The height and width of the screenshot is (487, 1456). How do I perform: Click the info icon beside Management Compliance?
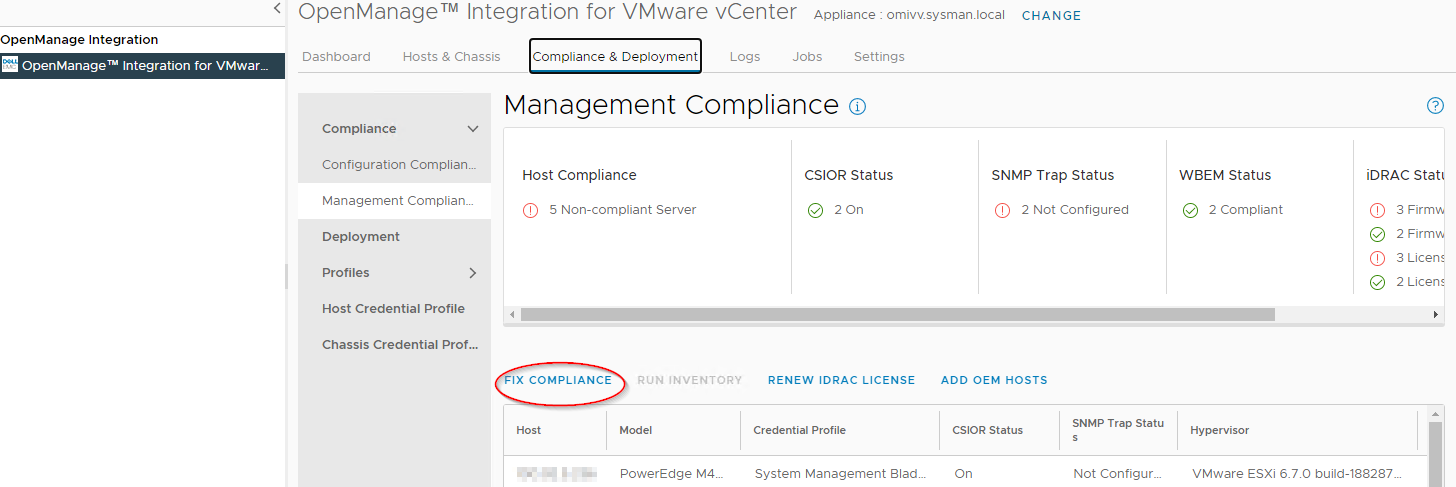point(857,106)
